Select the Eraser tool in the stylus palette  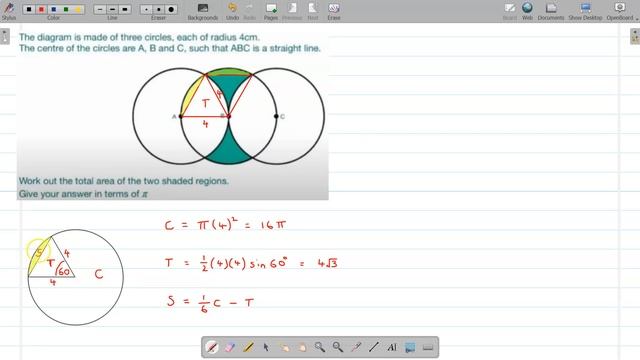pos(230,347)
